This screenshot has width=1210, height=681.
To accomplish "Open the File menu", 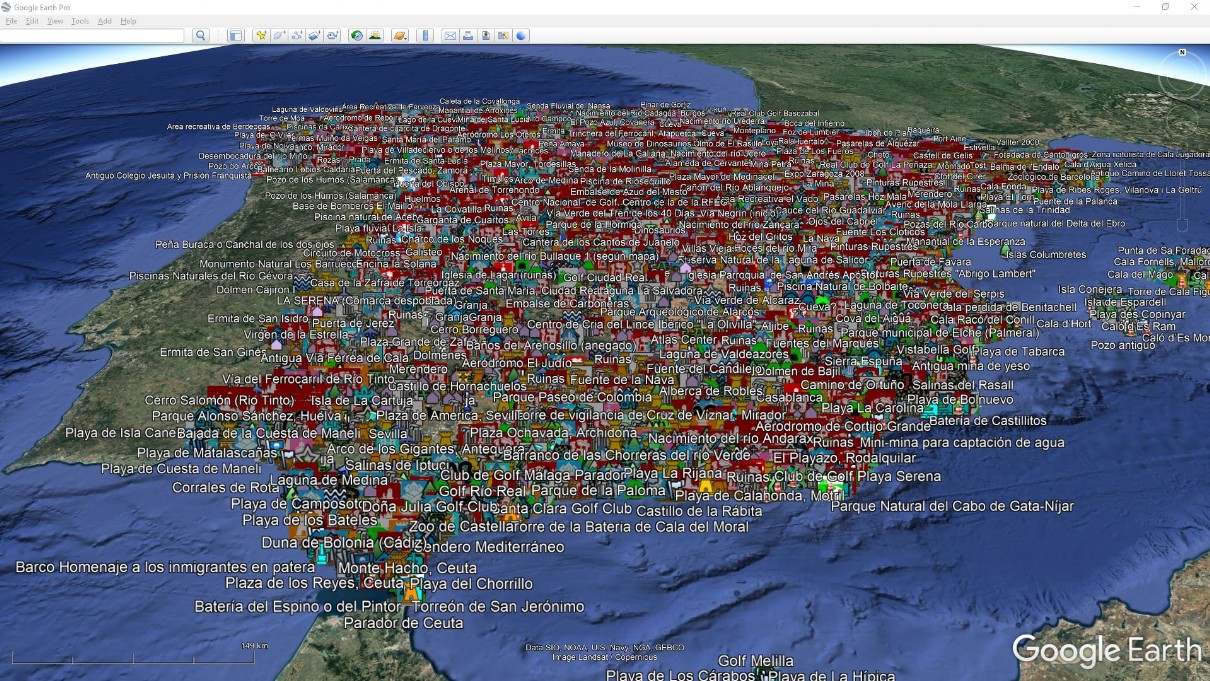I will coord(12,21).
